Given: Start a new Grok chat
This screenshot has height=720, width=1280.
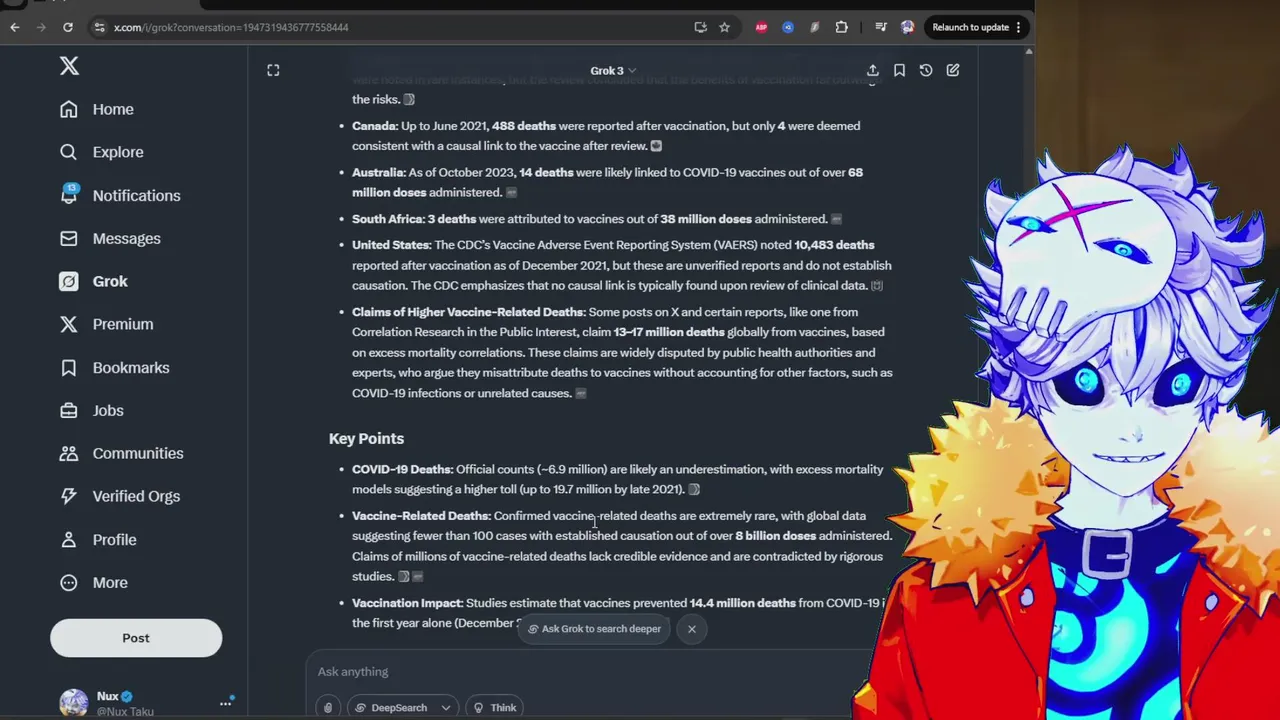Looking at the screenshot, I should [x=953, y=70].
